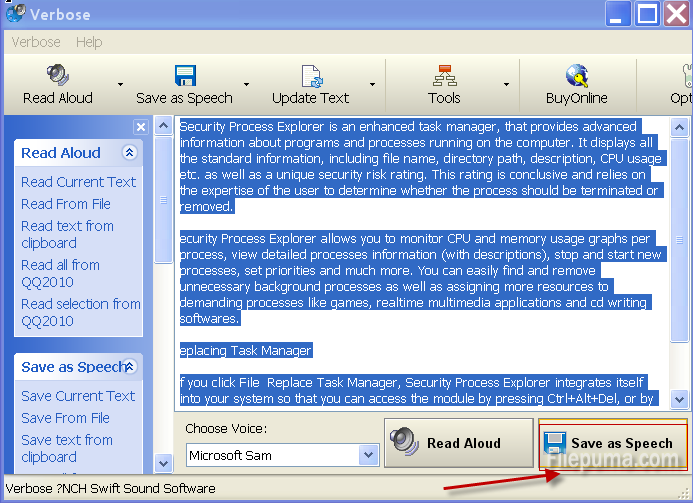Click the BuyOnline toolbar icon
The image size is (693, 503).
(x=576, y=76)
